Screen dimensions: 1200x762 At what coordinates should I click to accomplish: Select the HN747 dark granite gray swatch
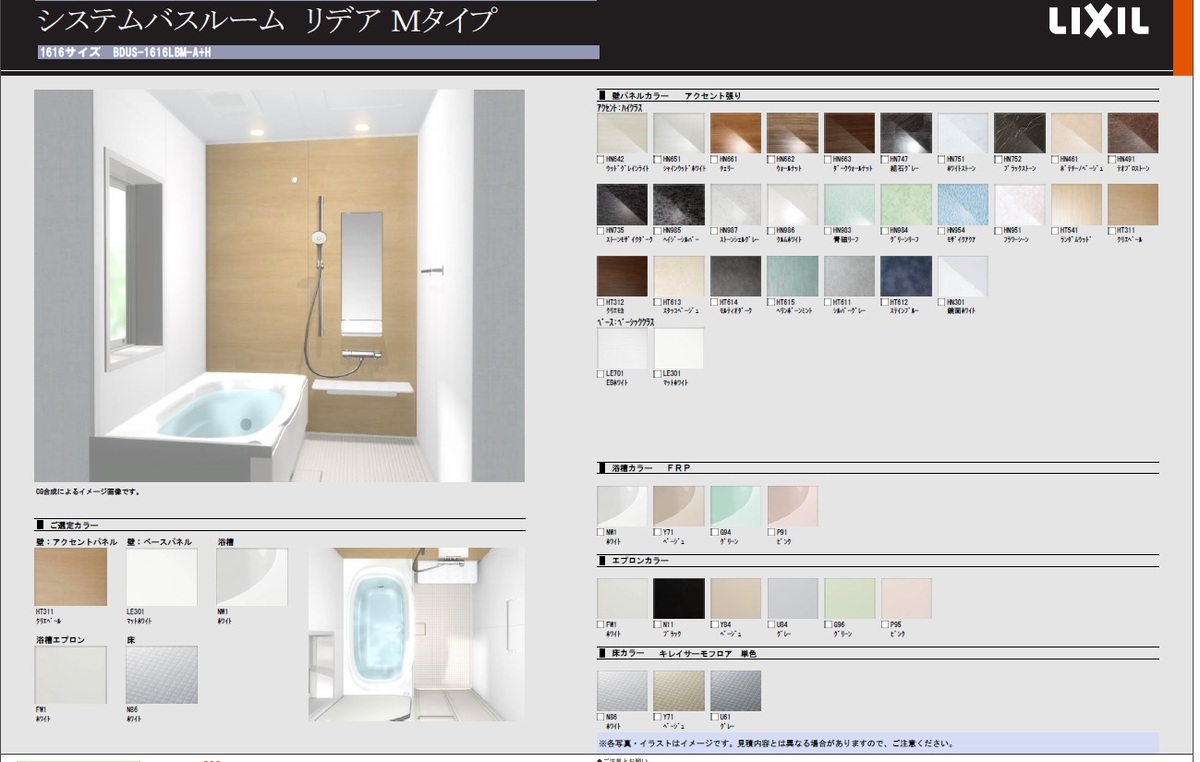tap(906, 133)
